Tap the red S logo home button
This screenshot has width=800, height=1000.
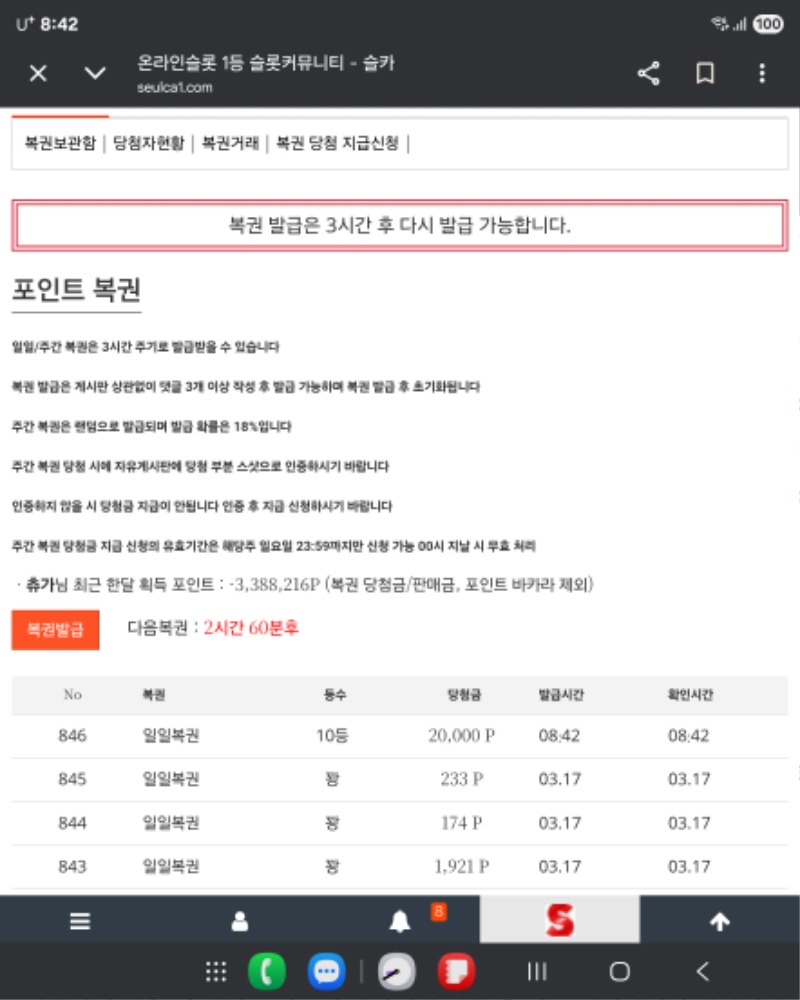click(560, 920)
